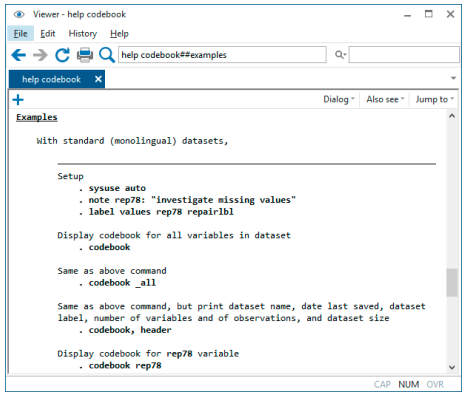Click the plain 'codebook' command link

pos(109,247)
